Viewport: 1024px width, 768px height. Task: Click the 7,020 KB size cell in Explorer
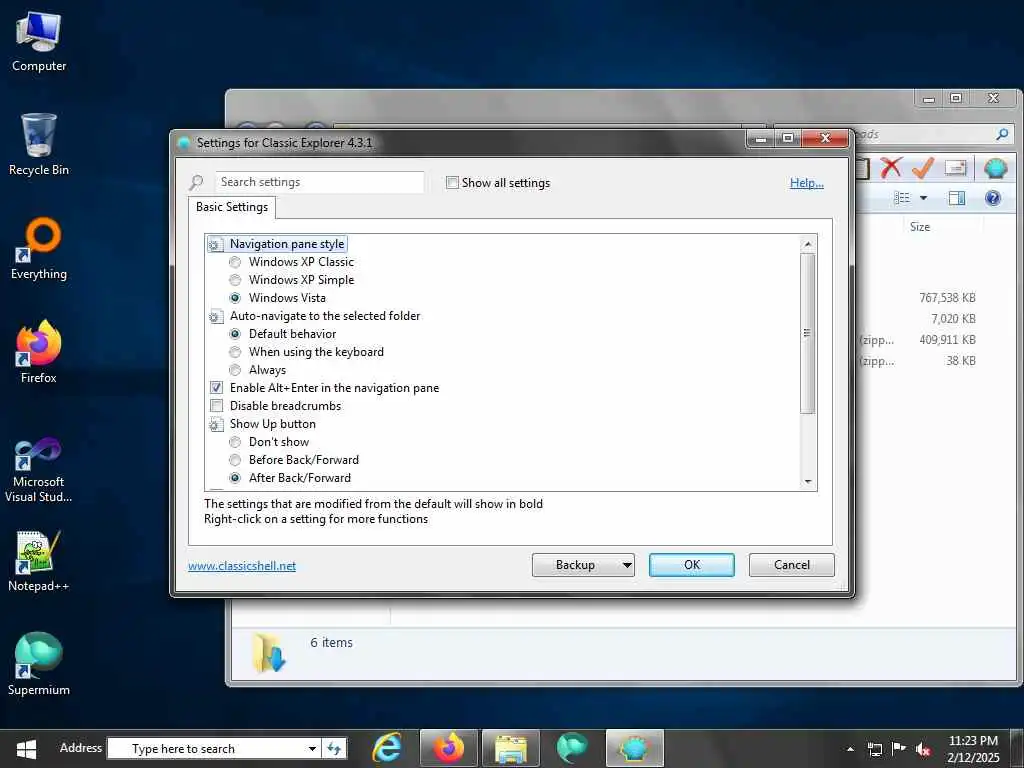point(953,319)
